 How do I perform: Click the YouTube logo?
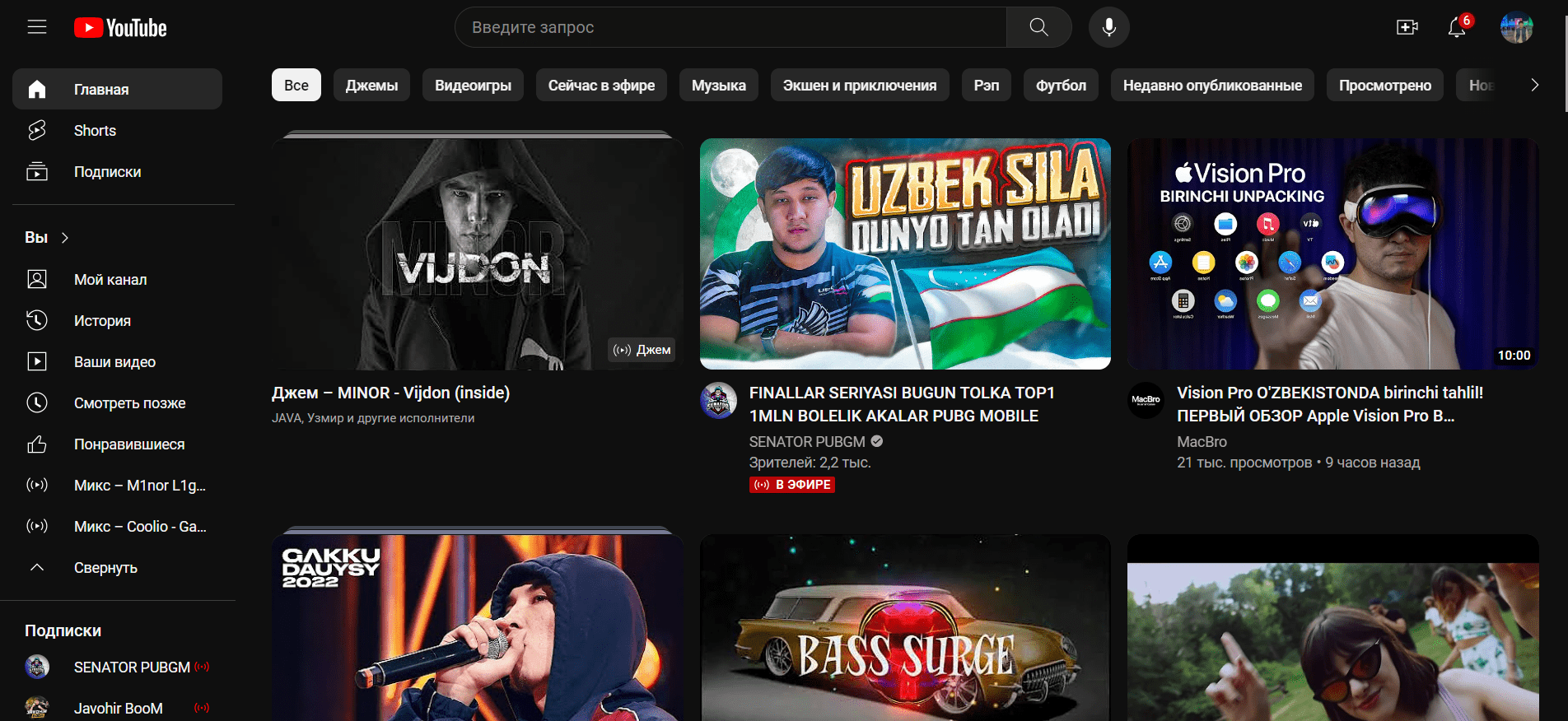pyautogui.click(x=120, y=28)
